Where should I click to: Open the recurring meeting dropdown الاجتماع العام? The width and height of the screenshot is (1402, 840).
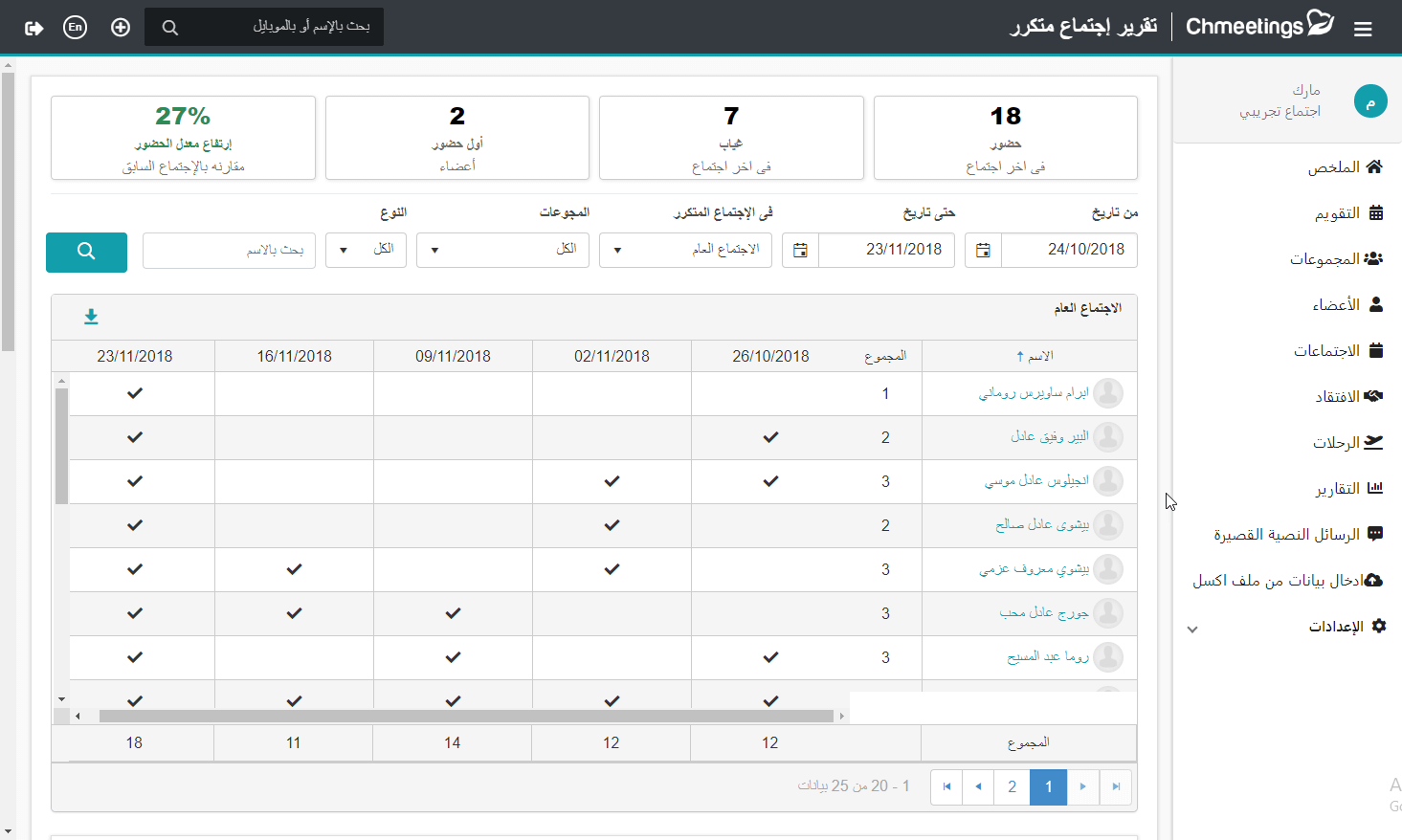685,250
